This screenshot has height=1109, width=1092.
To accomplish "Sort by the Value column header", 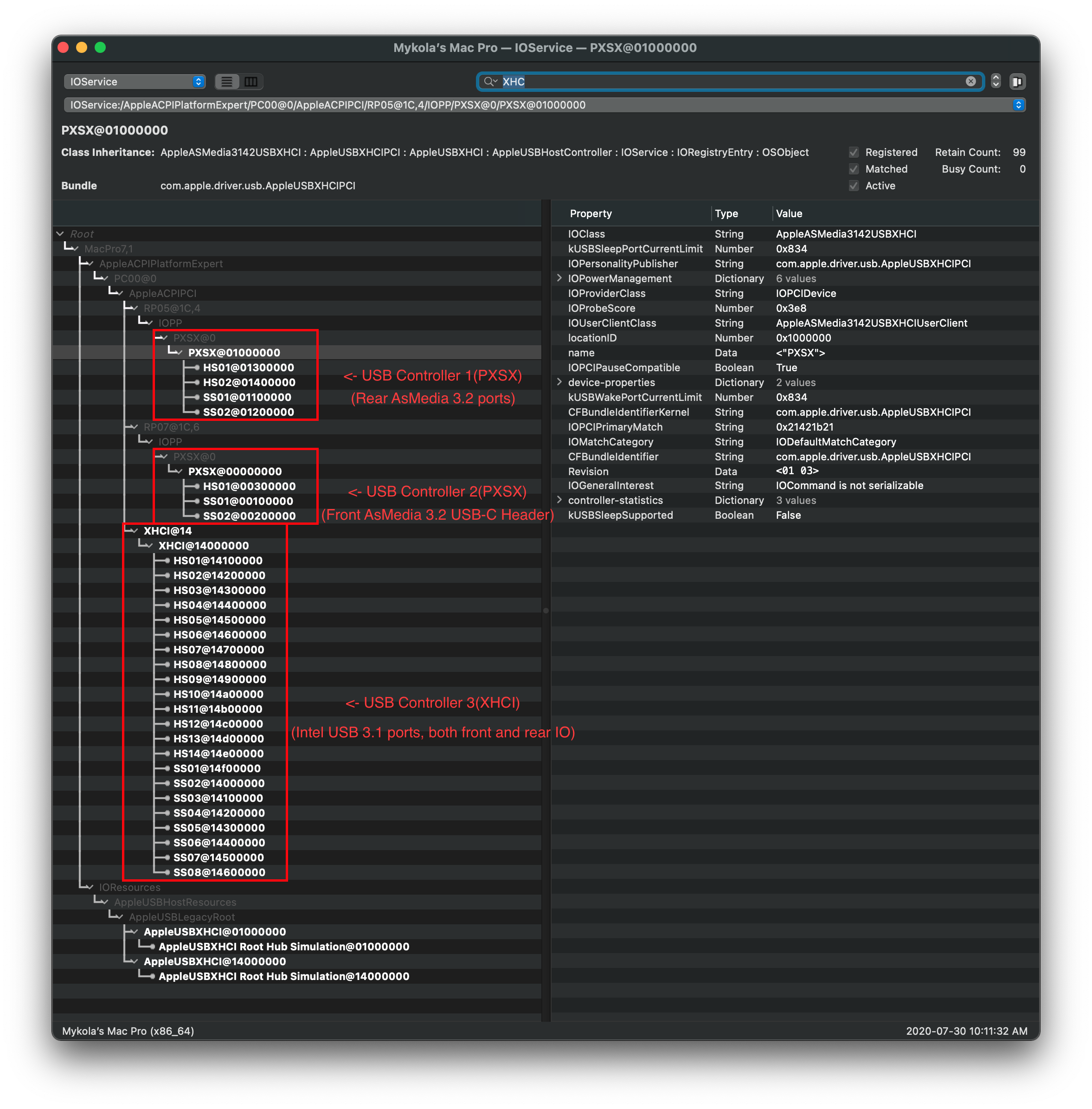I will [789, 213].
